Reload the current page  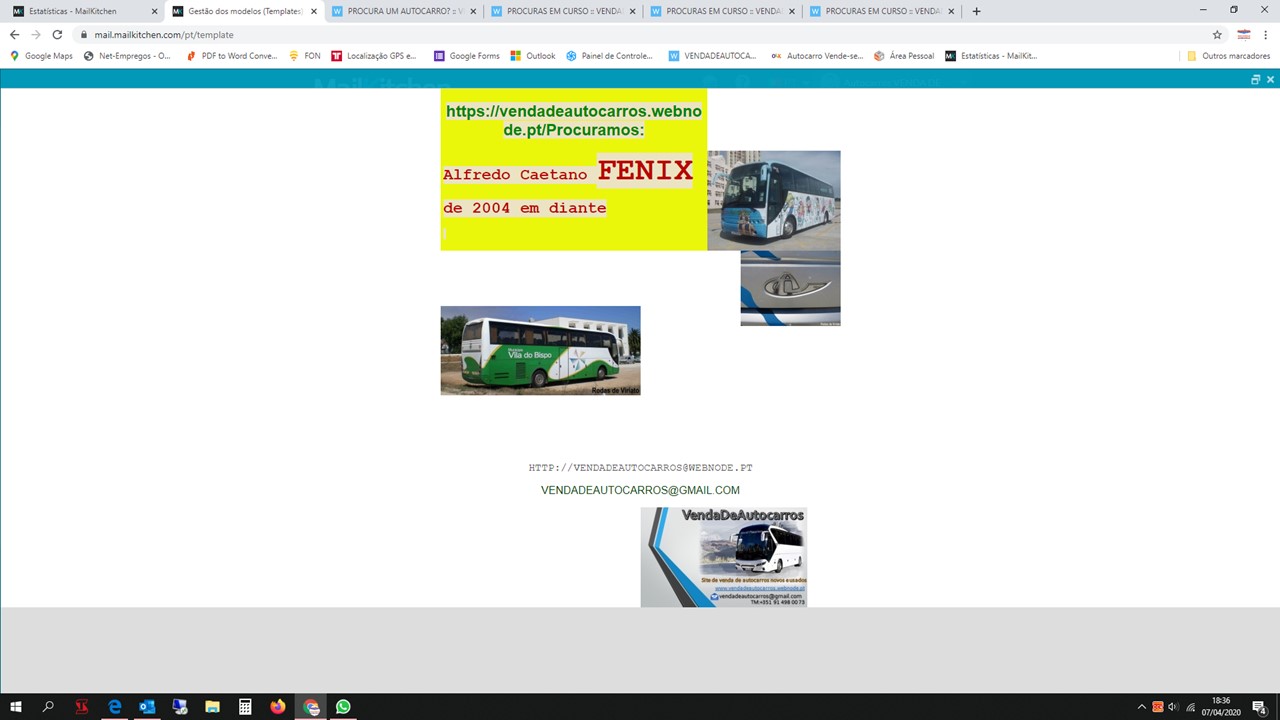[57, 35]
